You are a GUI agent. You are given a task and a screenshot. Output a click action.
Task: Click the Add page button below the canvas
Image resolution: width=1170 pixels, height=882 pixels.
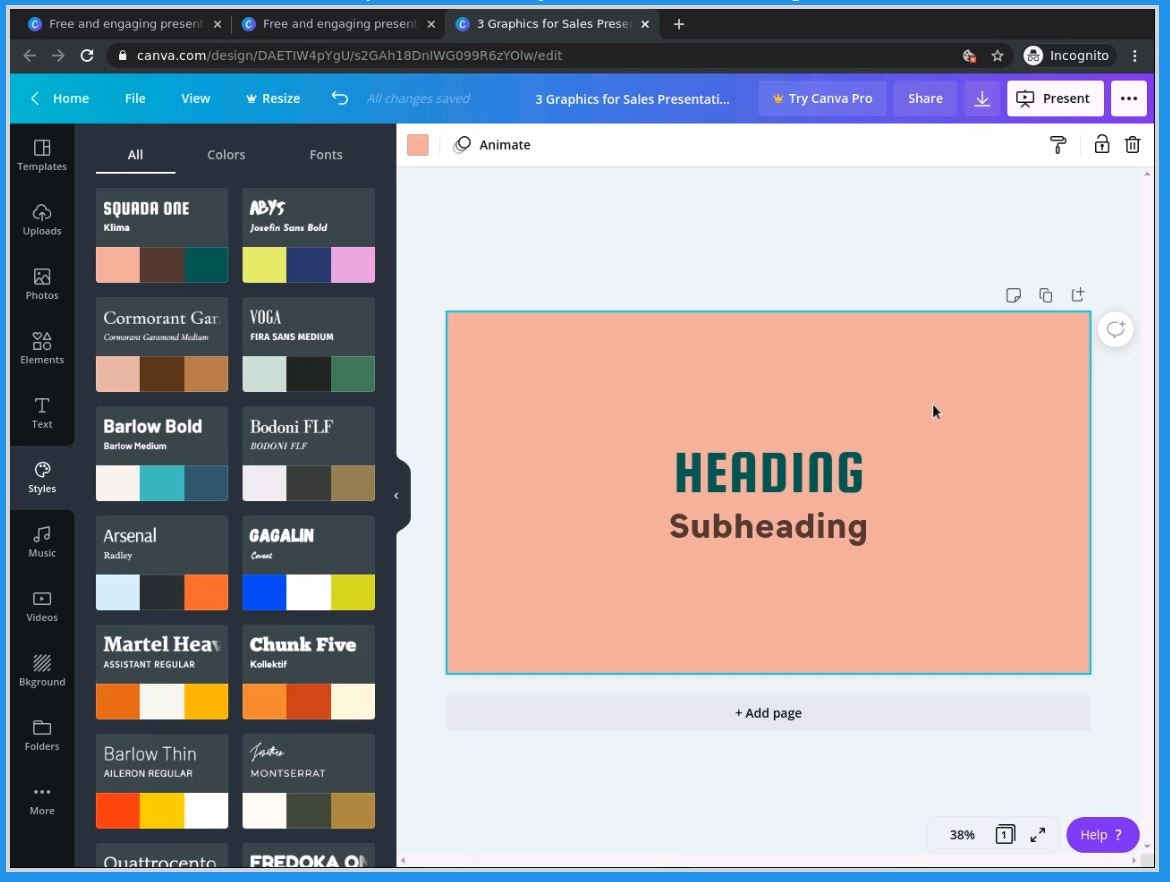pos(767,712)
